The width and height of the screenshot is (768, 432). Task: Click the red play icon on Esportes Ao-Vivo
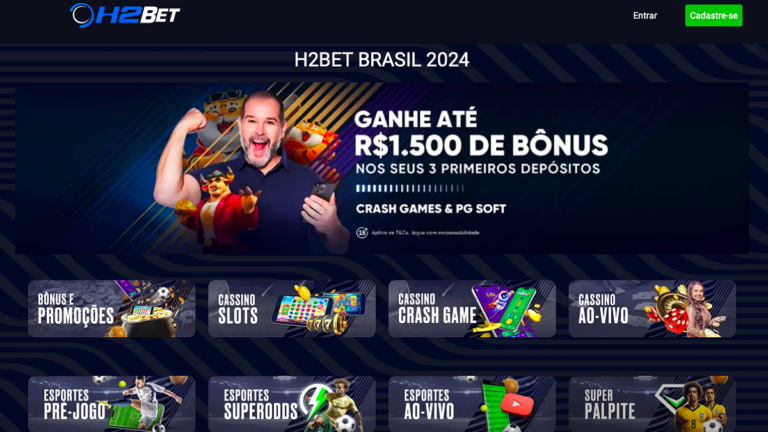point(517,405)
